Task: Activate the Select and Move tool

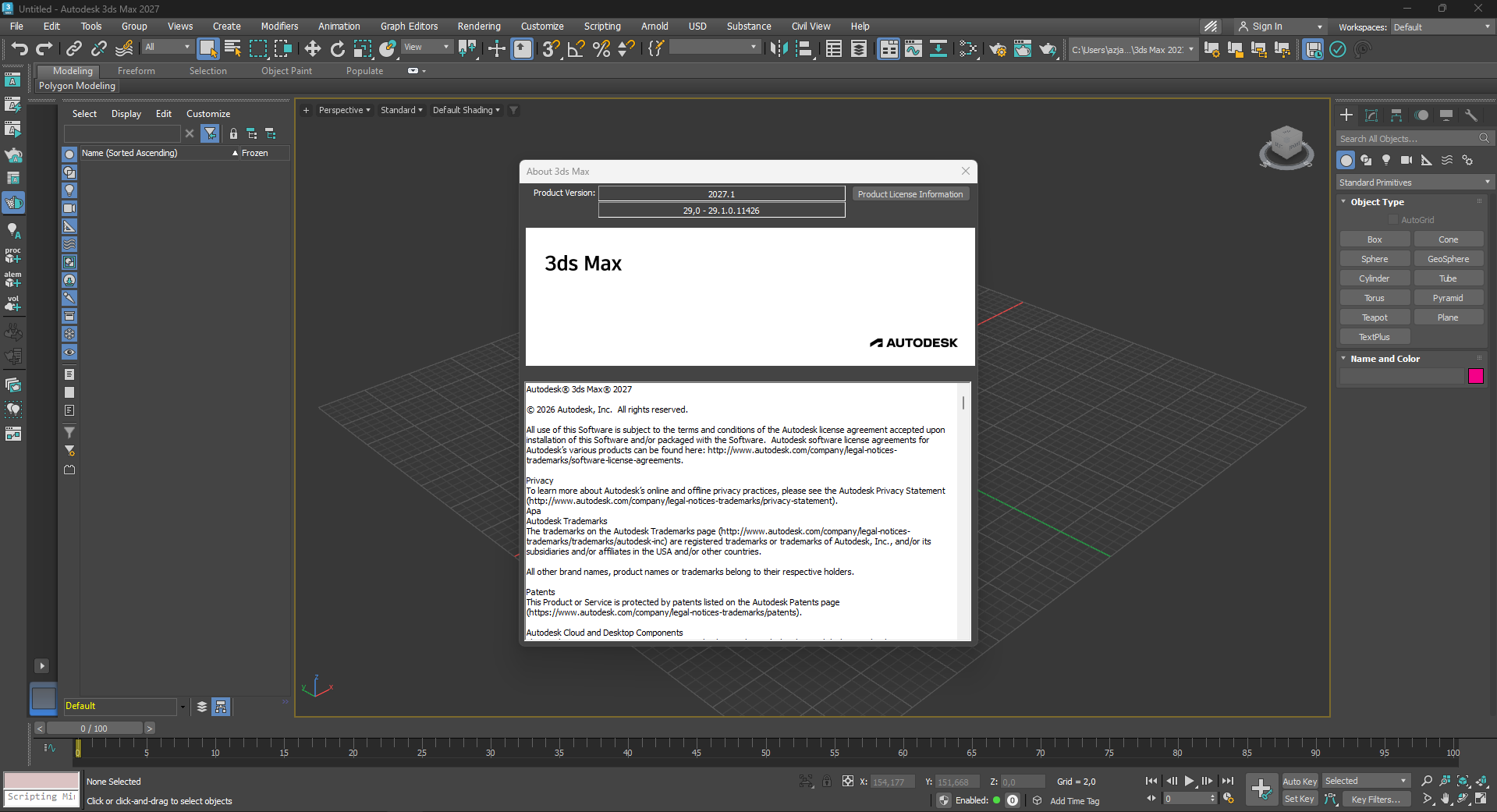Action: click(313, 49)
